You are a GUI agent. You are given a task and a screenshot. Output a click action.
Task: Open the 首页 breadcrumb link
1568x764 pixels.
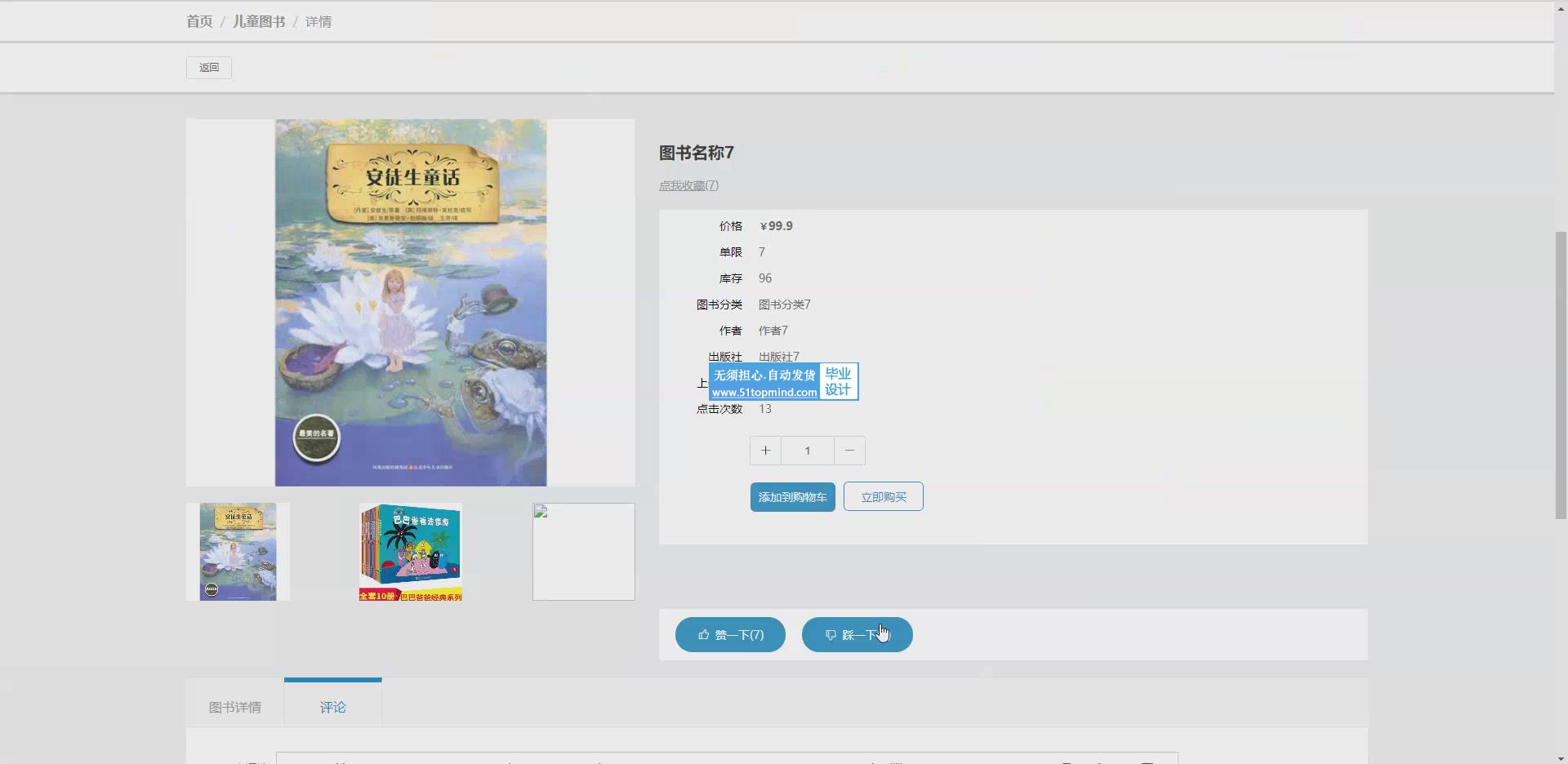tap(199, 22)
